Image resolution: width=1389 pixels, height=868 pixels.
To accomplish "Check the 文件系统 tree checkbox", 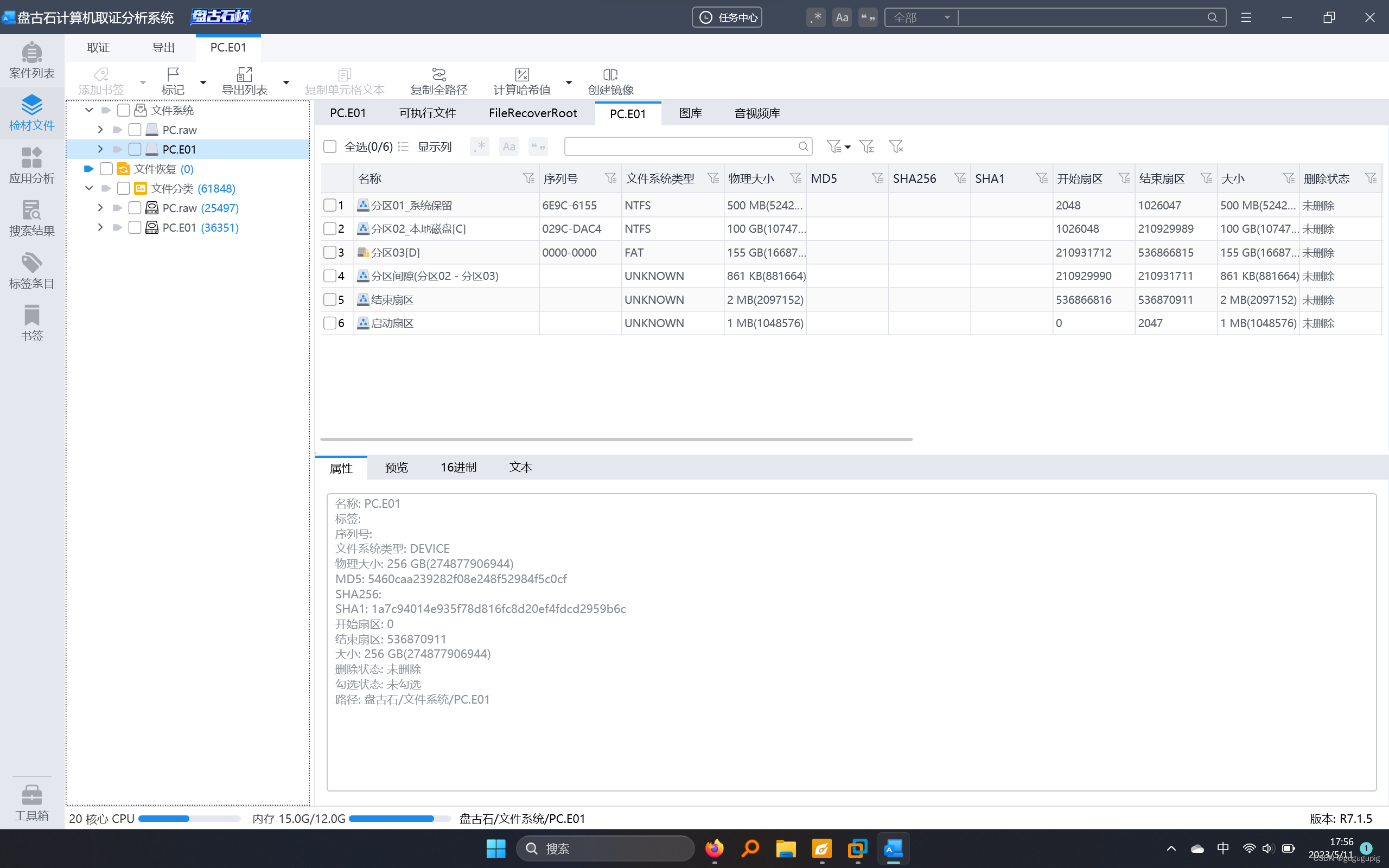I will tap(123, 110).
